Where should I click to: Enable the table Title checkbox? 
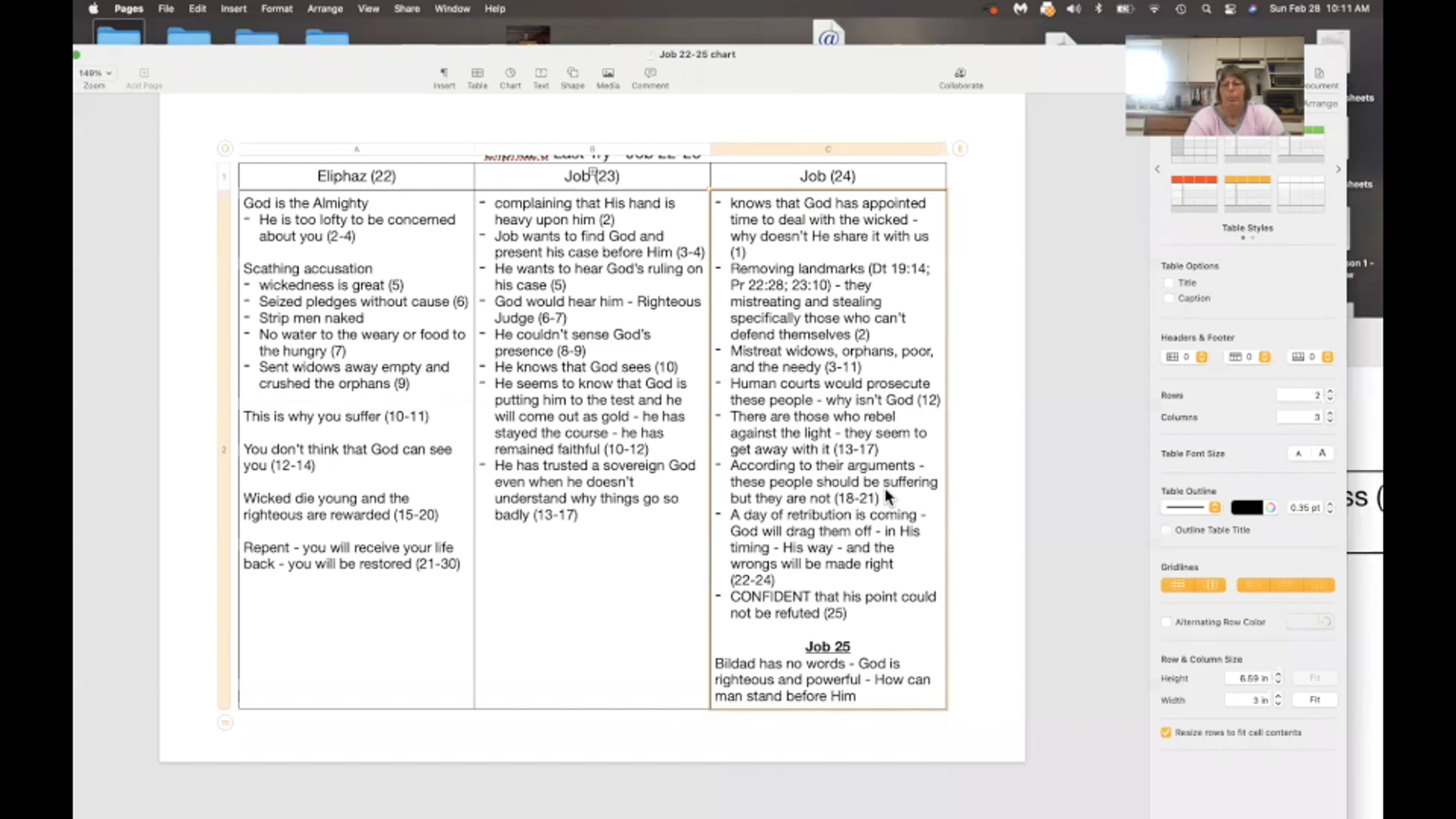pyautogui.click(x=1169, y=283)
